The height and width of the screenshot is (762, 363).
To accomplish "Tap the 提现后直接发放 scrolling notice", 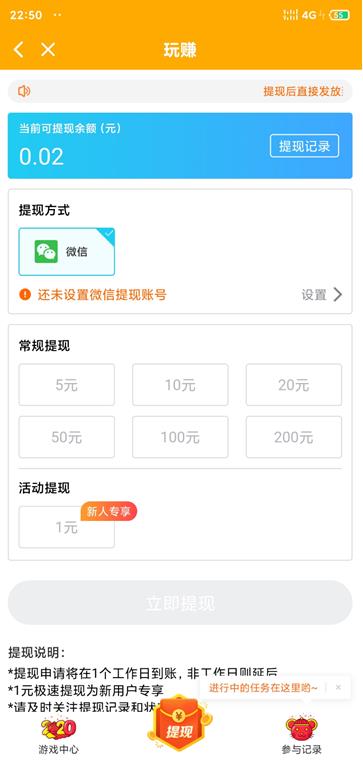I will click(x=303, y=91).
